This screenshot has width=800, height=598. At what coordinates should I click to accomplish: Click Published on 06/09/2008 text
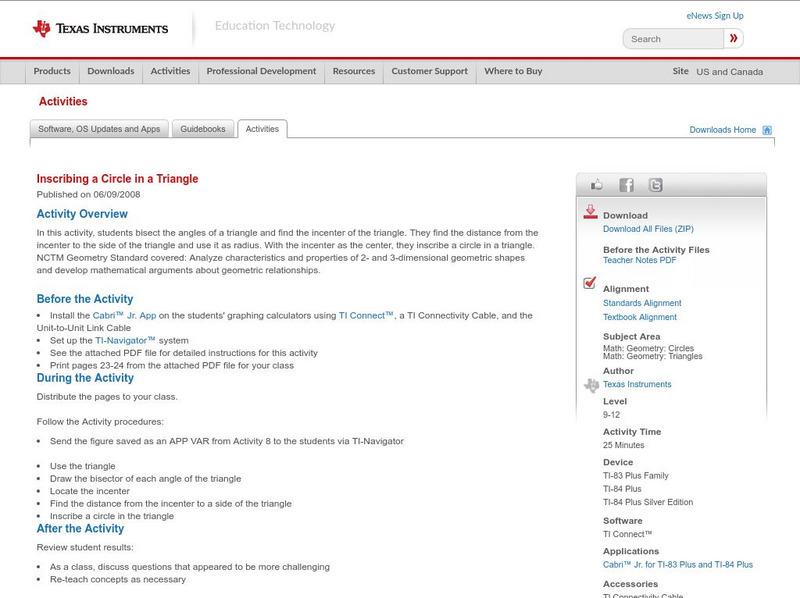click(x=88, y=194)
